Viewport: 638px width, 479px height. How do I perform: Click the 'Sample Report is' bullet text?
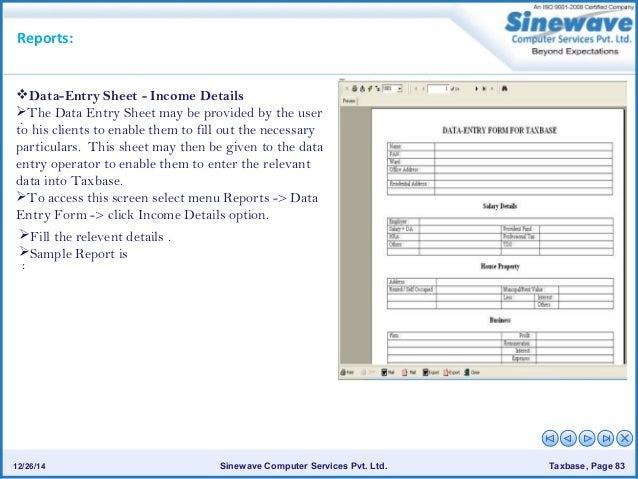(79, 254)
